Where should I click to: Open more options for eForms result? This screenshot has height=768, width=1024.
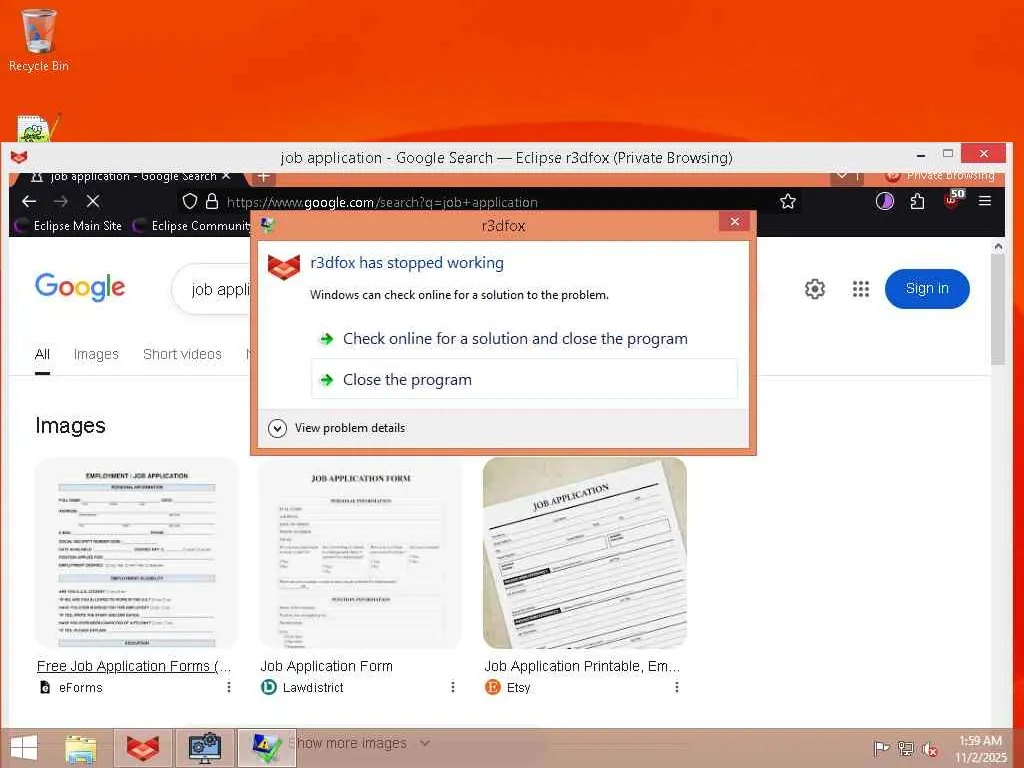[x=229, y=687]
